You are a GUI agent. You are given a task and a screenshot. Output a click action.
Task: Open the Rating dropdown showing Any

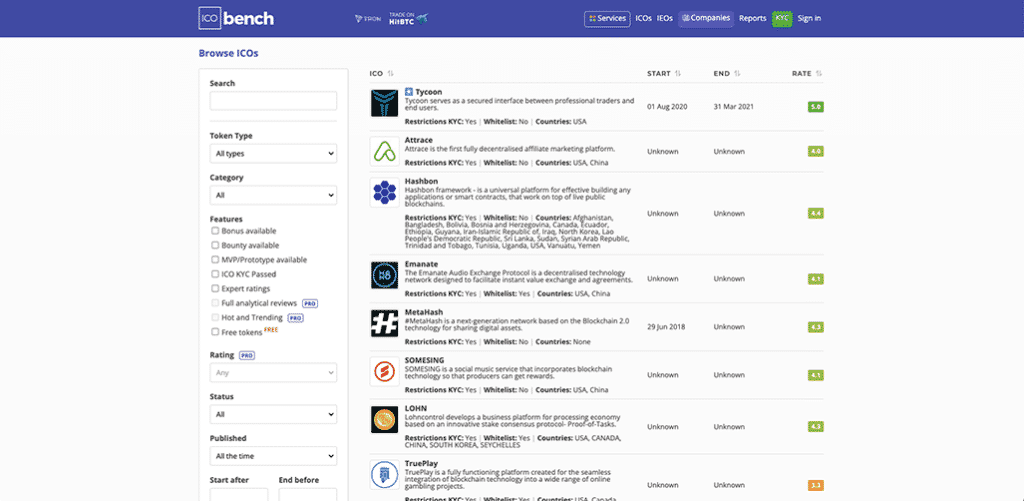coord(273,373)
